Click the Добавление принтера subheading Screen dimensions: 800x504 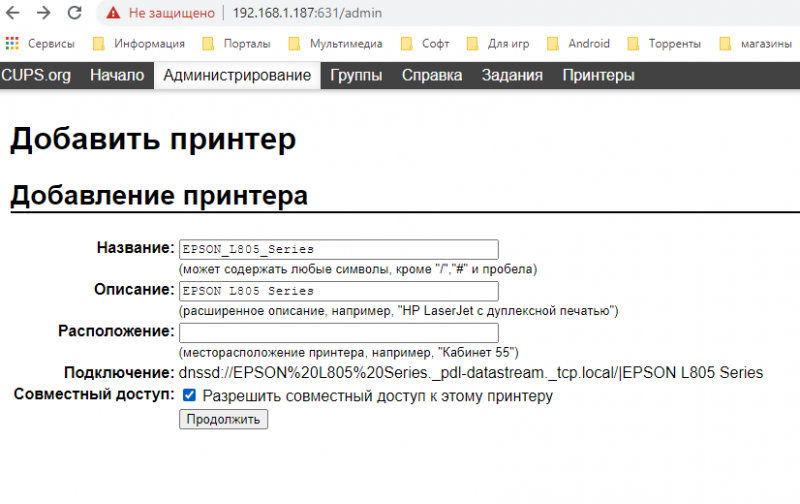[x=159, y=195]
